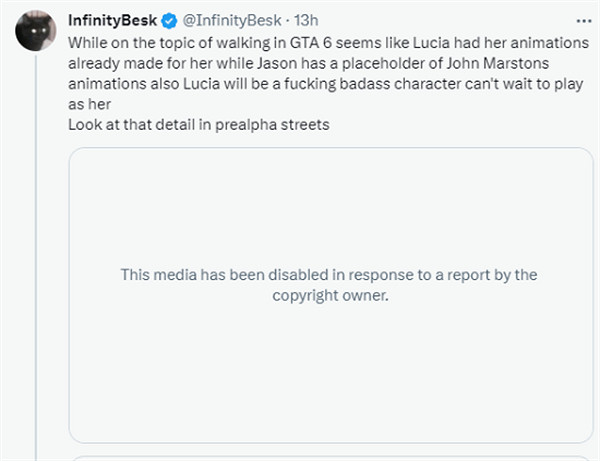600x461 pixels.
Task: Click the InfinityBesk display name
Action: [112, 19]
